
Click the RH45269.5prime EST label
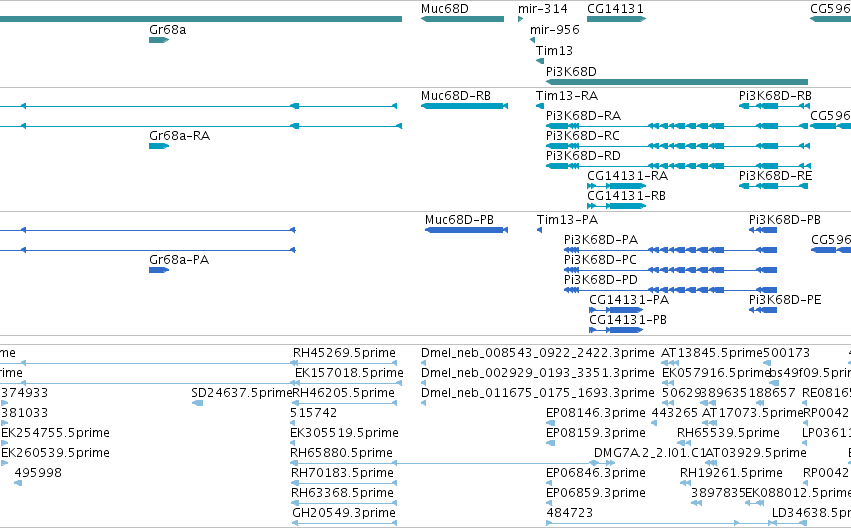point(344,353)
